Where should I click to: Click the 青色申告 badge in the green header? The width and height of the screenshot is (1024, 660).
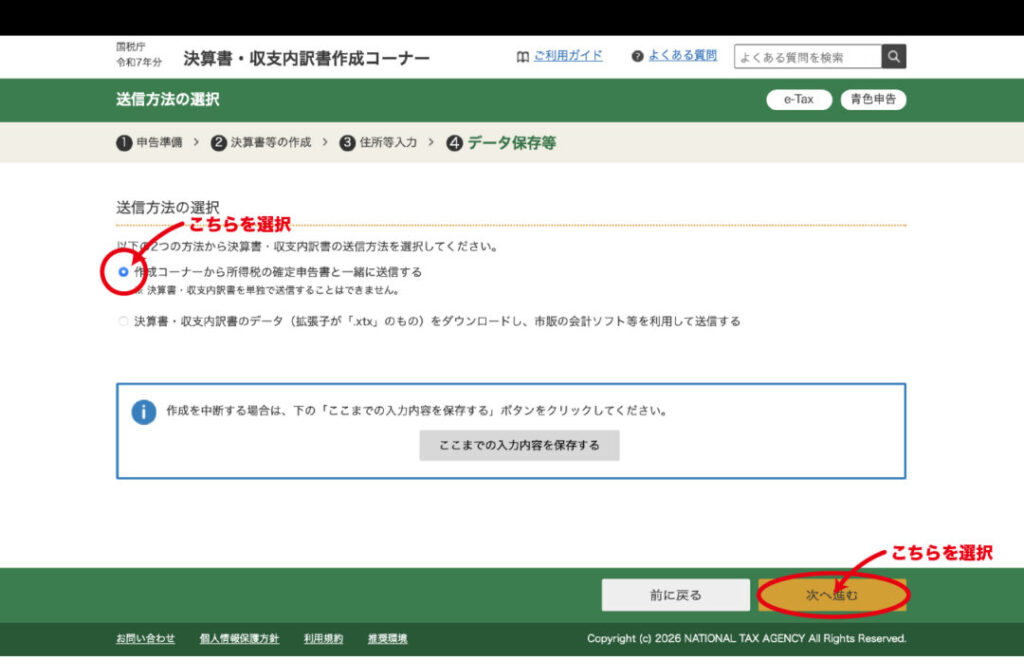[873, 100]
